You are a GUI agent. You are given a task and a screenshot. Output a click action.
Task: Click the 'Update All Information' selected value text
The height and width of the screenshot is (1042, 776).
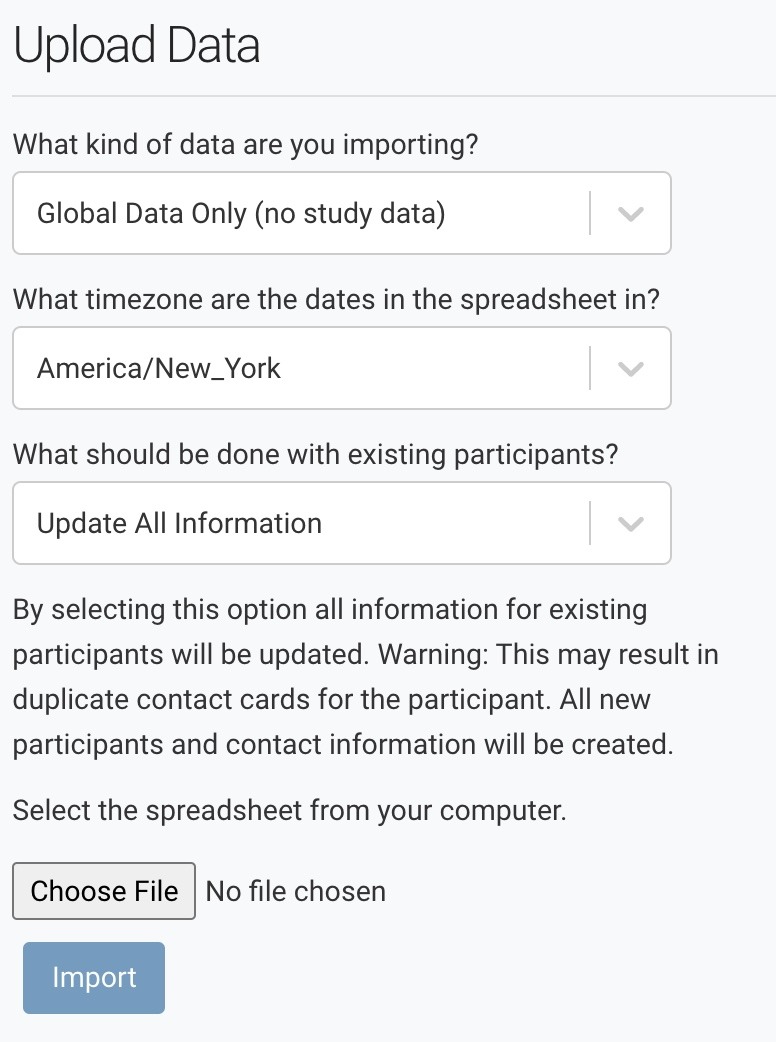pyautogui.click(x=180, y=524)
